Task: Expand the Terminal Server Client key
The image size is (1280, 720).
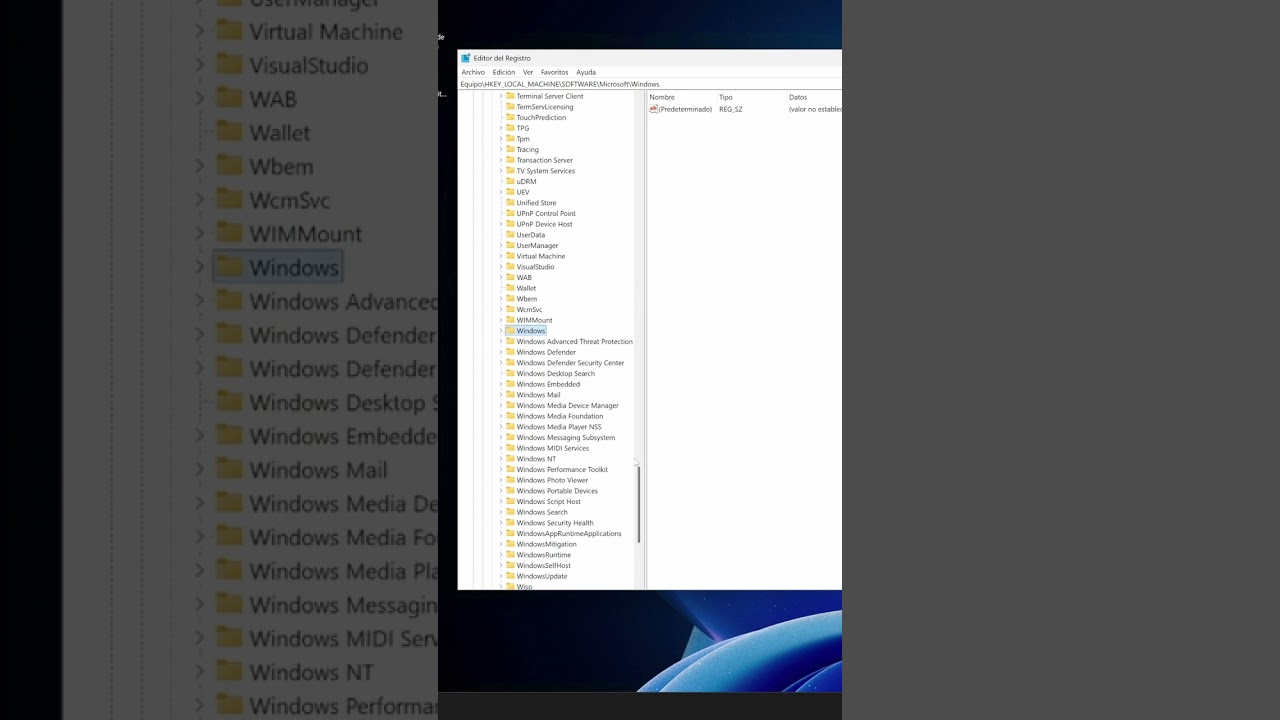Action: tap(501, 96)
